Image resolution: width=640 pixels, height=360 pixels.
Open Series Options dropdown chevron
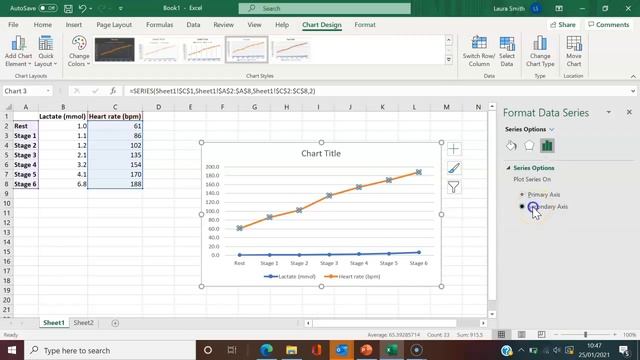(x=552, y=129)
